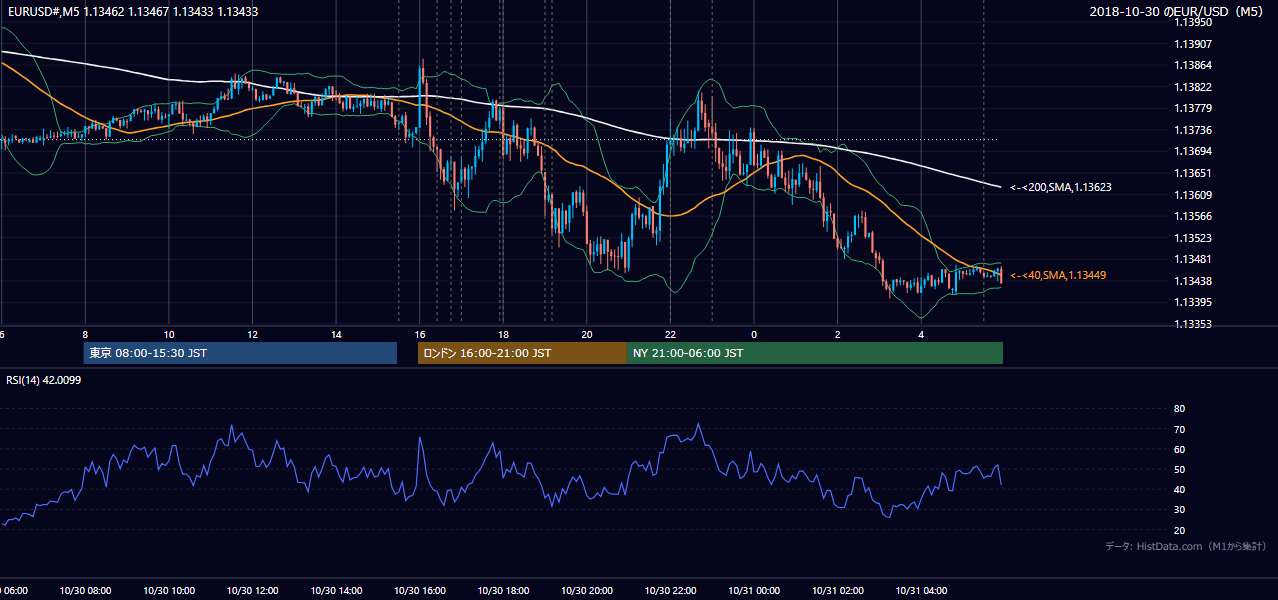Click the RSI(14) 42.0099 indicator label
The width and height of the screenshot is (1278, 600).
coord(45,380)
